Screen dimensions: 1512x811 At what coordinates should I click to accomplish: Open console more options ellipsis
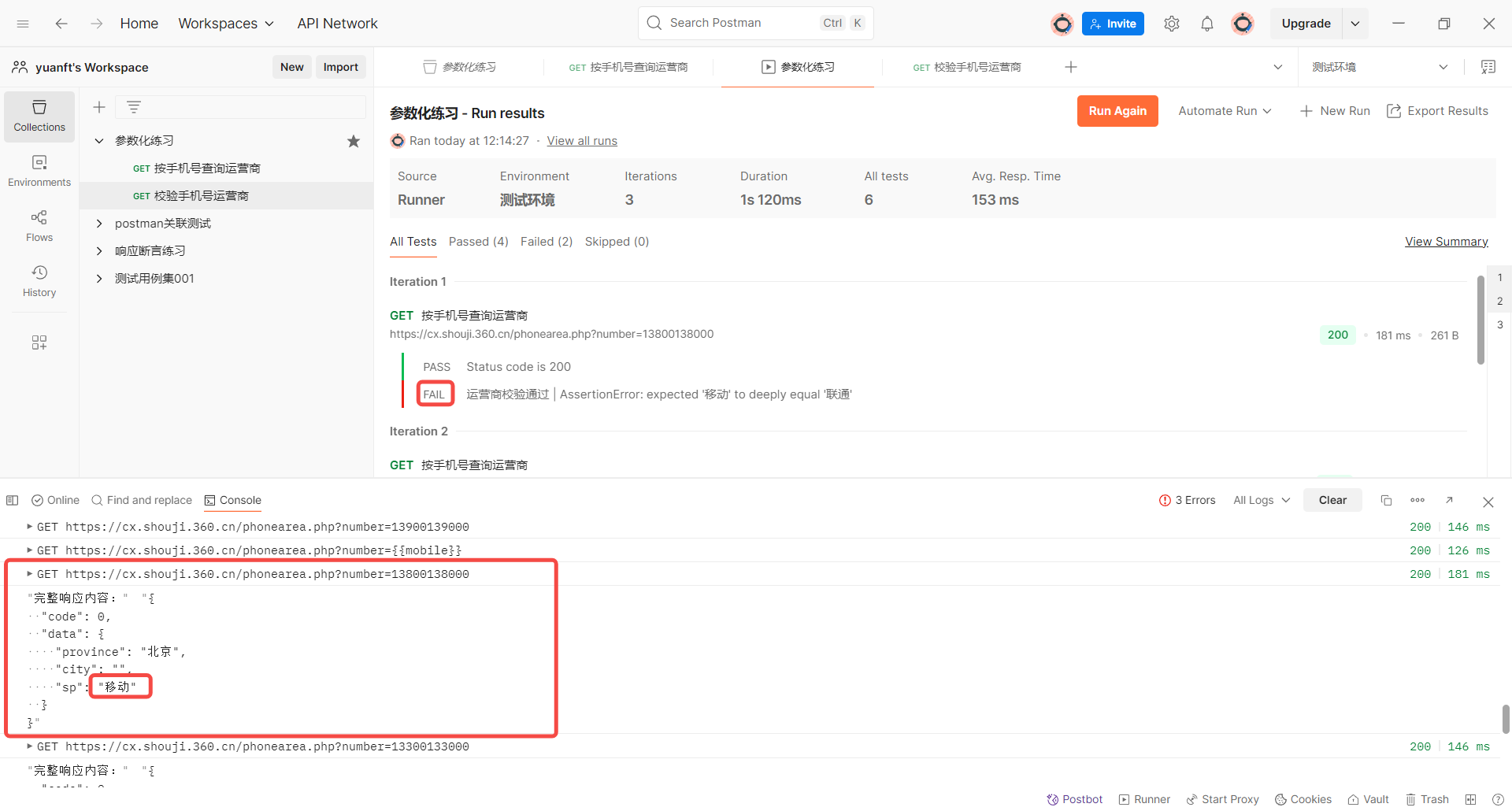pos(1417,501)
